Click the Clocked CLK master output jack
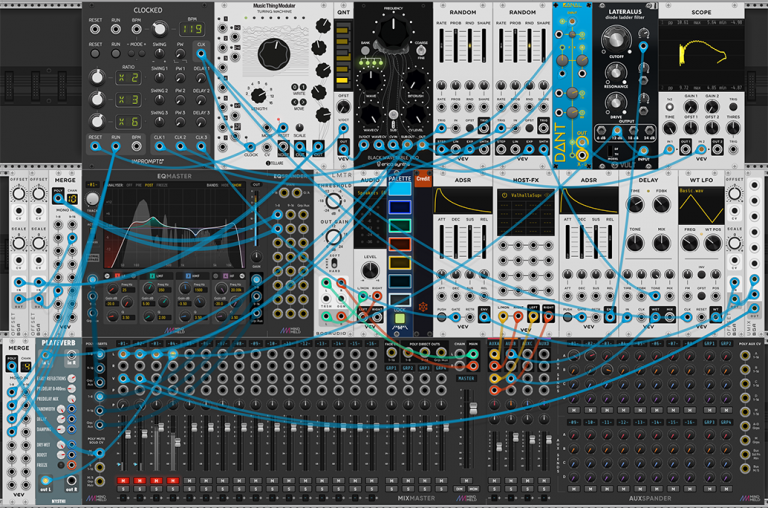Image resolution: width=768 pixels, height=508 pixels. click(201, 53)
